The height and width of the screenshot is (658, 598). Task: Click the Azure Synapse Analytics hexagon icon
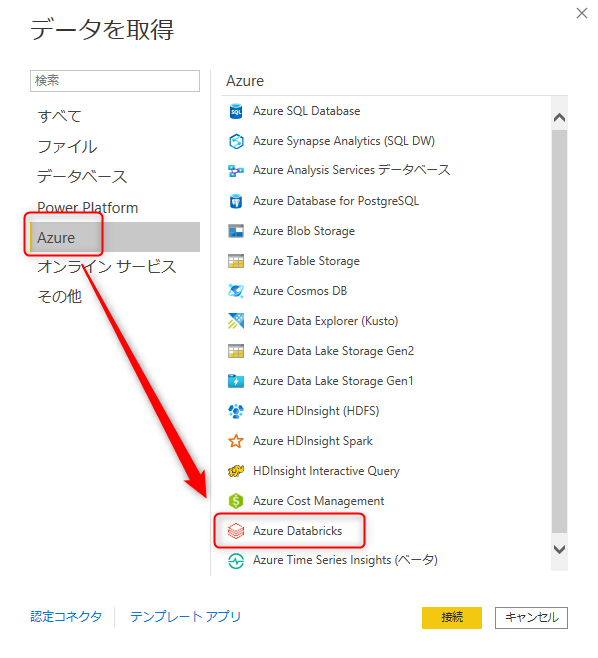(x=236, y=141)
